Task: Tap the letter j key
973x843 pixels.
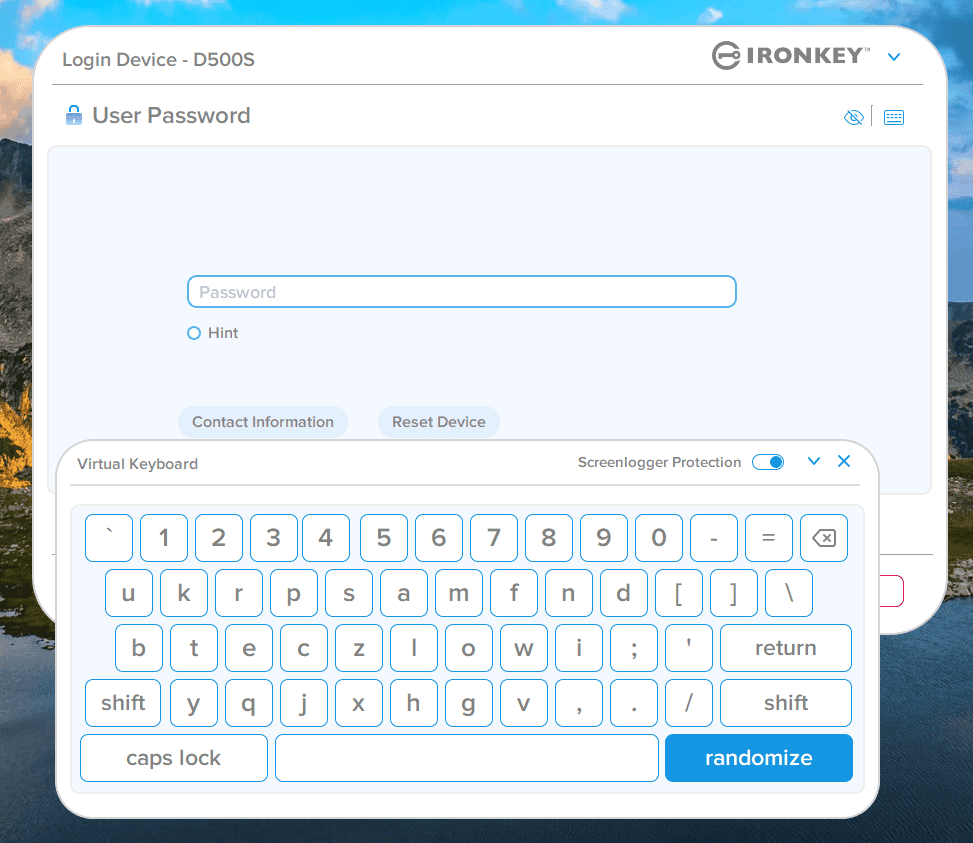Action: pyautogui.click(x=303, y=703)
